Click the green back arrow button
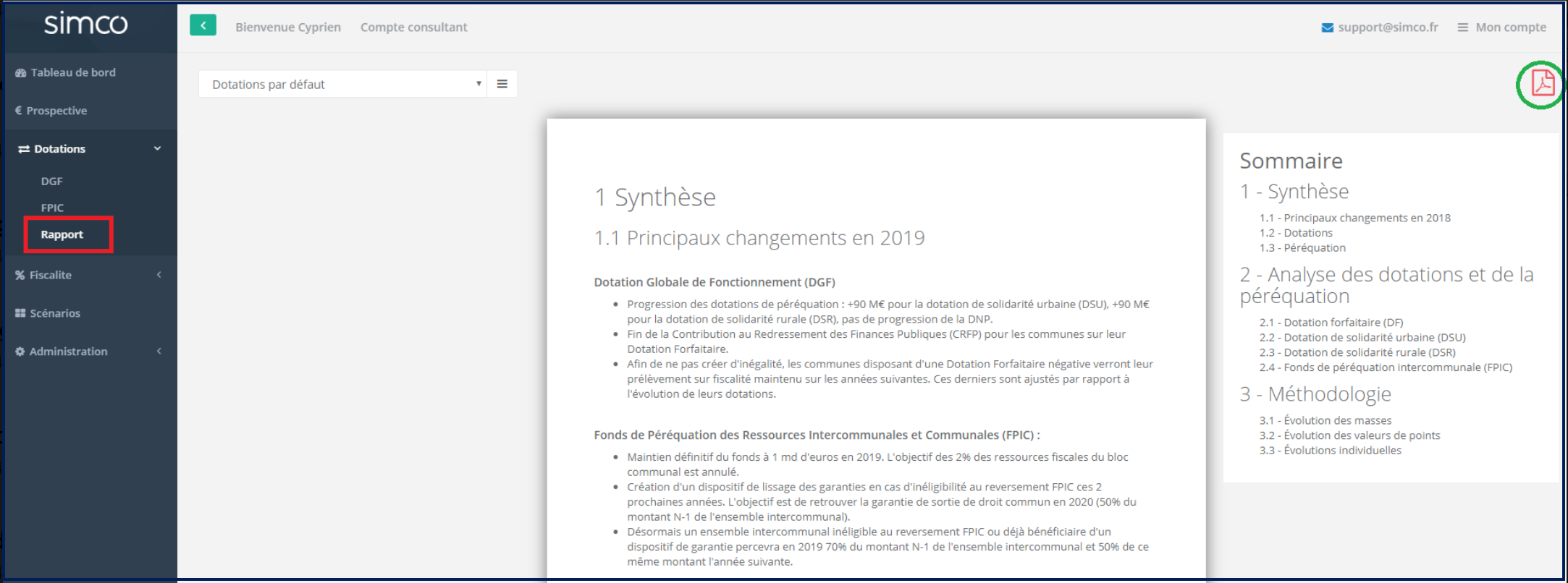The width and height of the screenshot is (1568, 583). [x=203, y=26]
